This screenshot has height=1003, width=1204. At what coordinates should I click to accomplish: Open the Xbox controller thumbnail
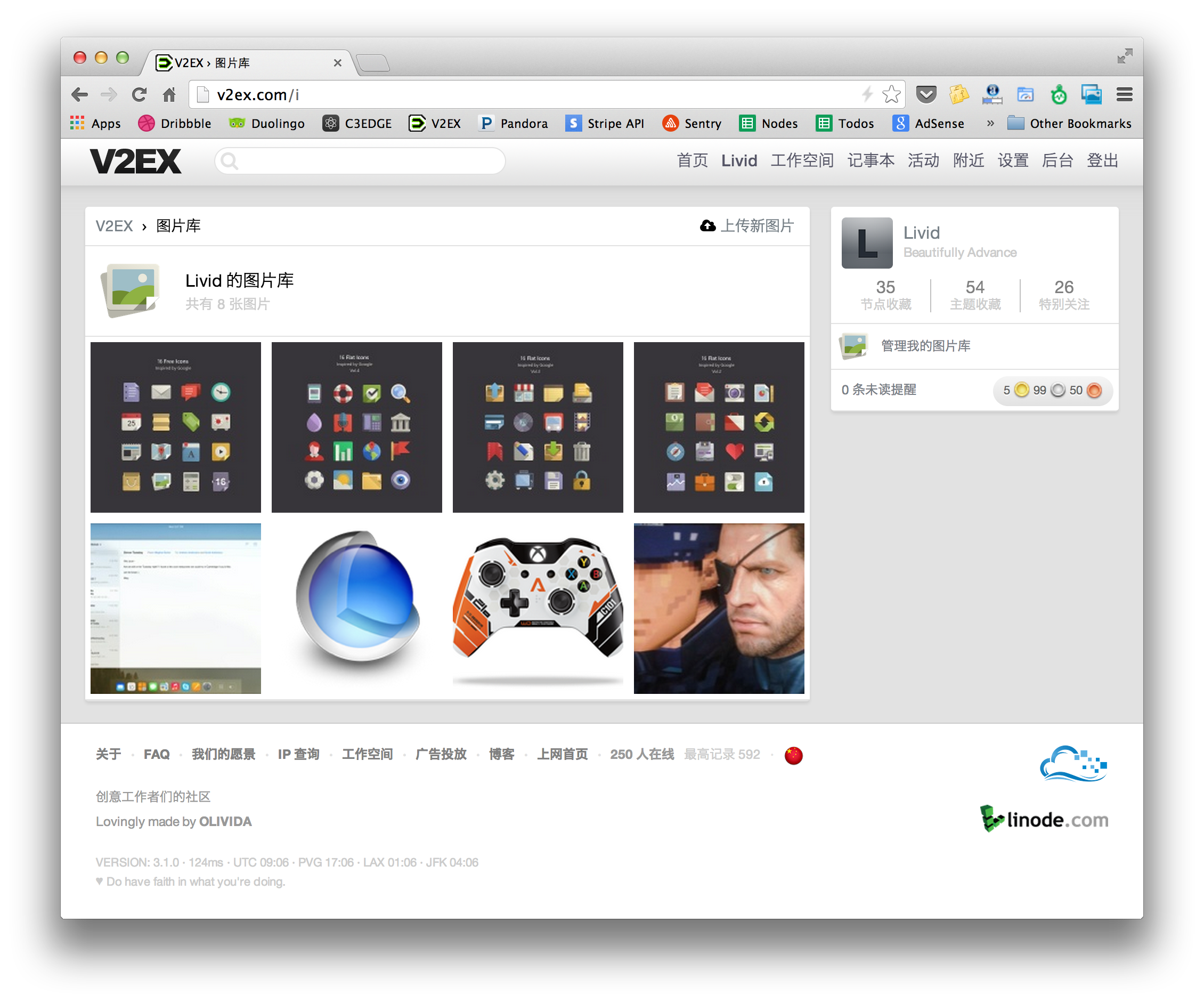(537, 608)
